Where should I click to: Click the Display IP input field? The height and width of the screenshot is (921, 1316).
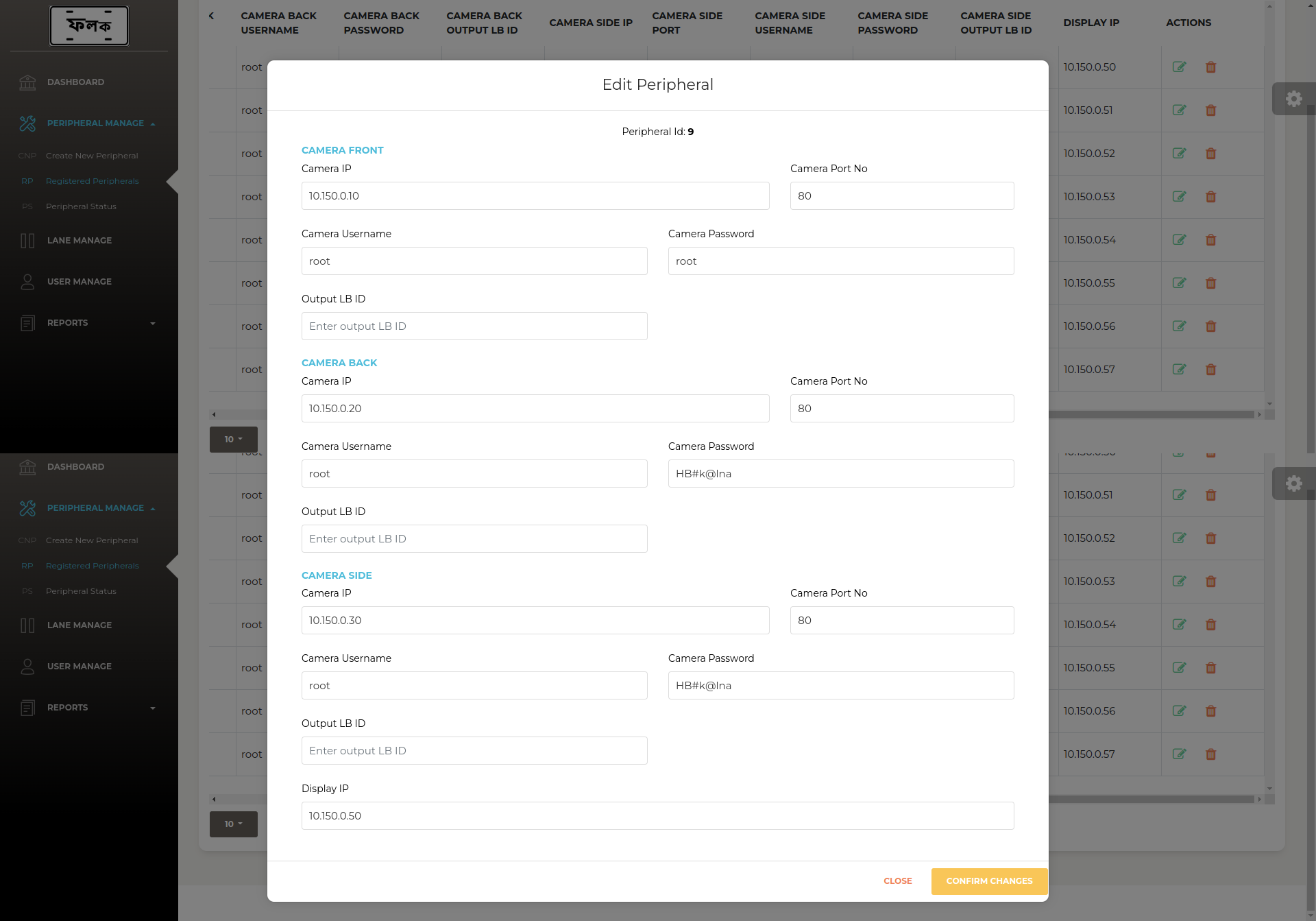click(x=657, y=816)
